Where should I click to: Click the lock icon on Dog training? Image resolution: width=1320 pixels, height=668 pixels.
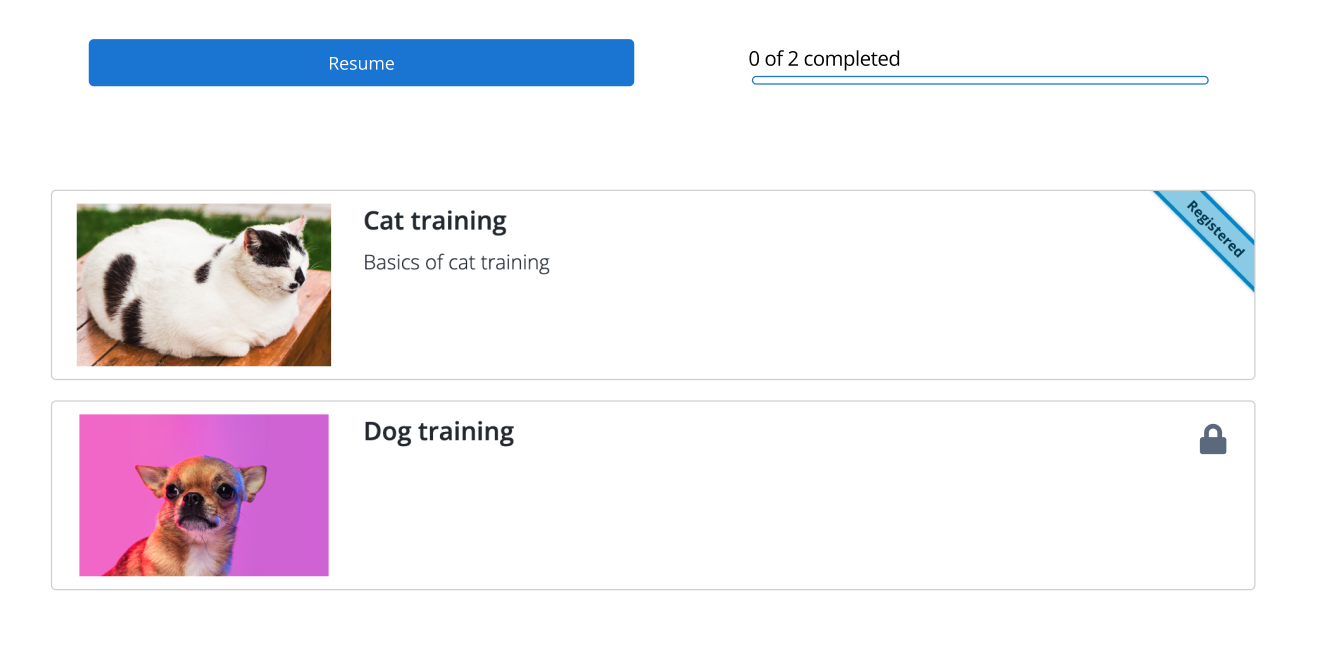[1213, 439]
